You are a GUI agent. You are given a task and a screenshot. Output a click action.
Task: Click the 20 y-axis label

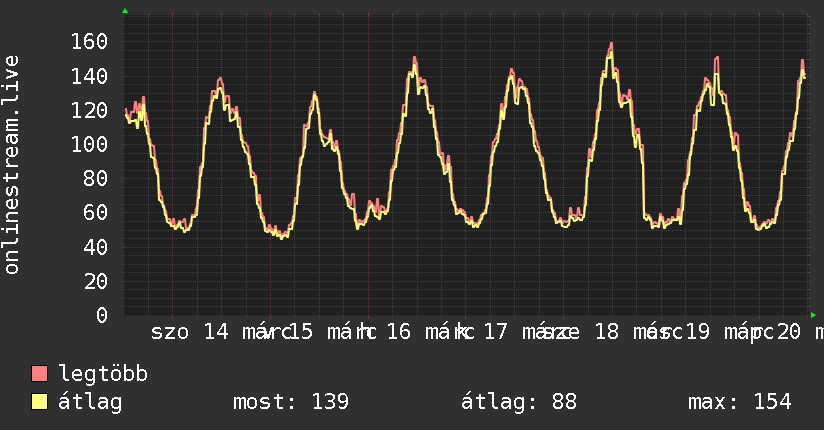point(96,282)
